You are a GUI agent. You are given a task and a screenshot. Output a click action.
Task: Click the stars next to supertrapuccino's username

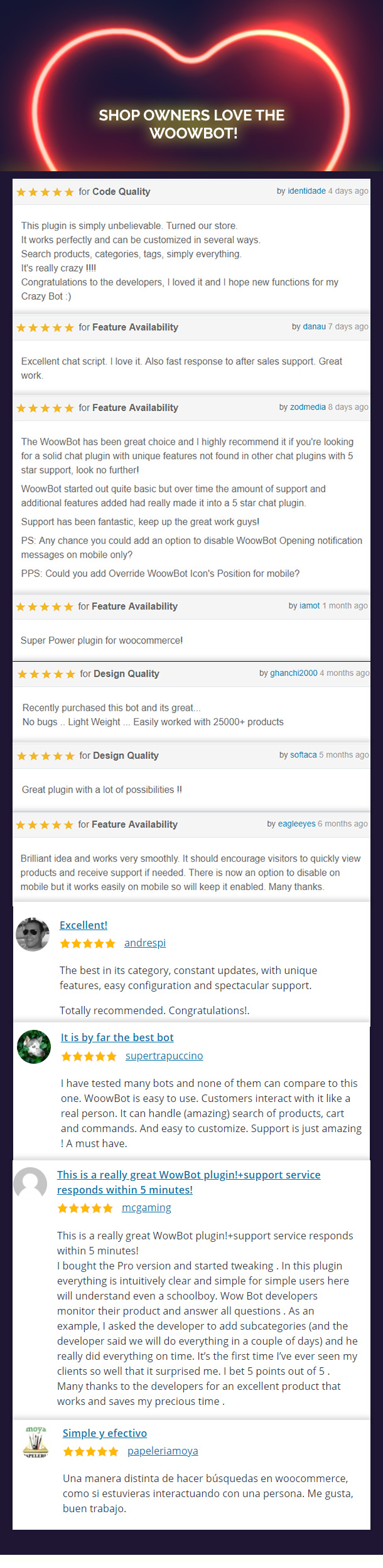click(x=89, y=1056)
